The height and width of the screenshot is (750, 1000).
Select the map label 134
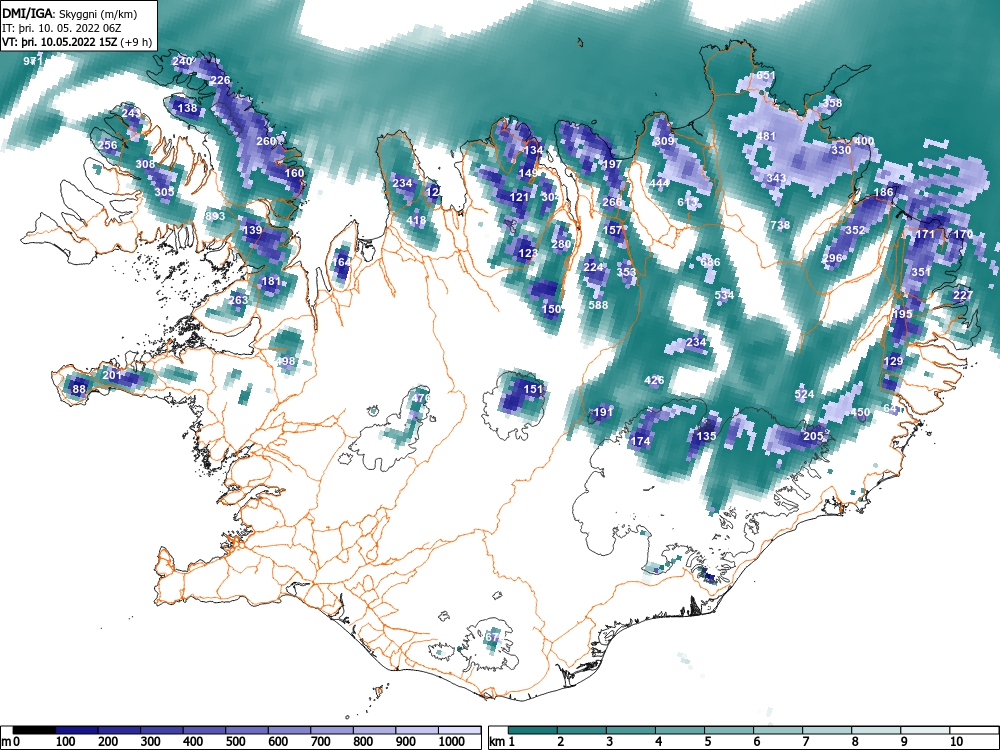[533, 150]
